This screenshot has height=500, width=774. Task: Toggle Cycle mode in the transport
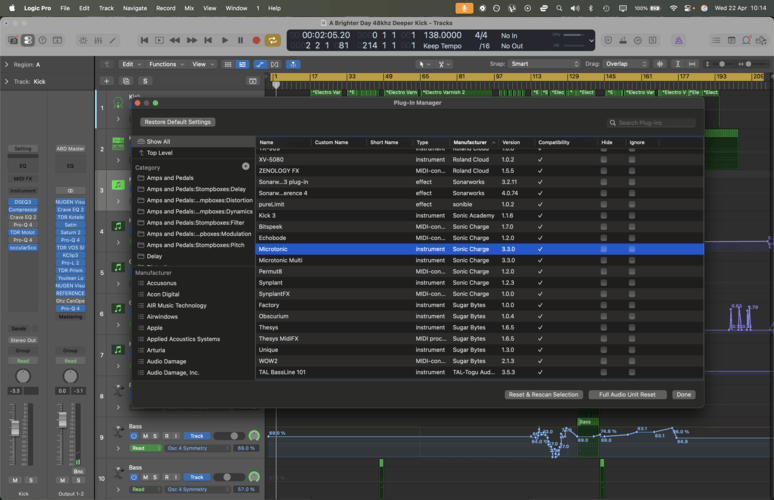click(272, 40)
